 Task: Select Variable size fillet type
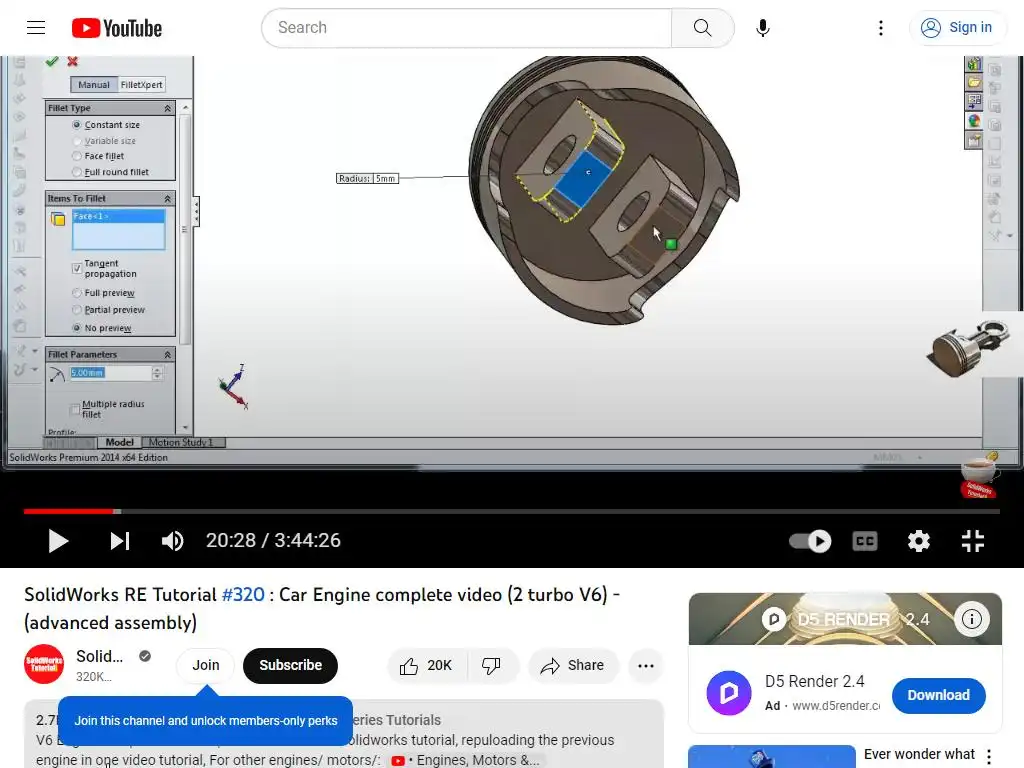[76, 141]
